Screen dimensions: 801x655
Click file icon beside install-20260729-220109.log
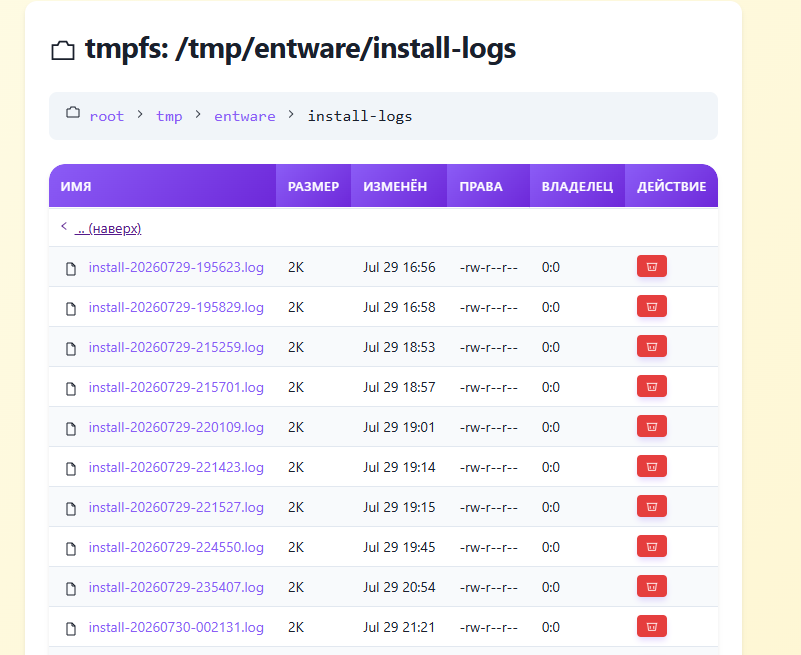coord(71,428)
